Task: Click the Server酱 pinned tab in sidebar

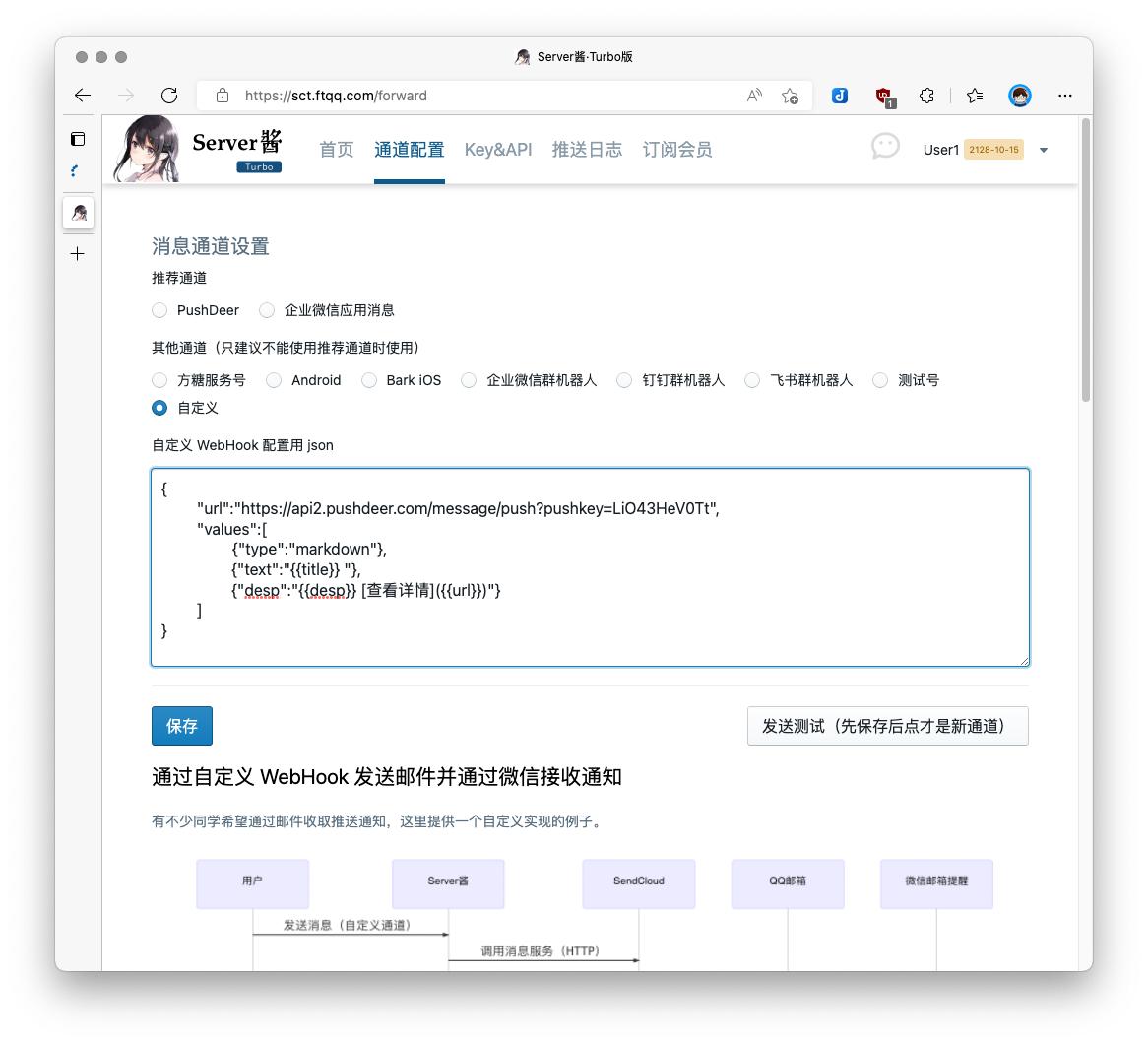Action: (x=78, y=212)
